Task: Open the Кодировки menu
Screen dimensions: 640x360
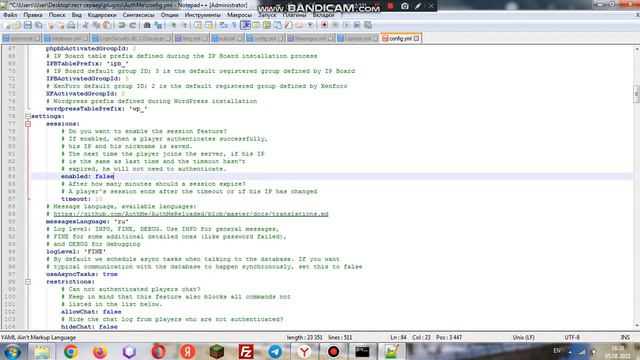Action: pos(102,15)
